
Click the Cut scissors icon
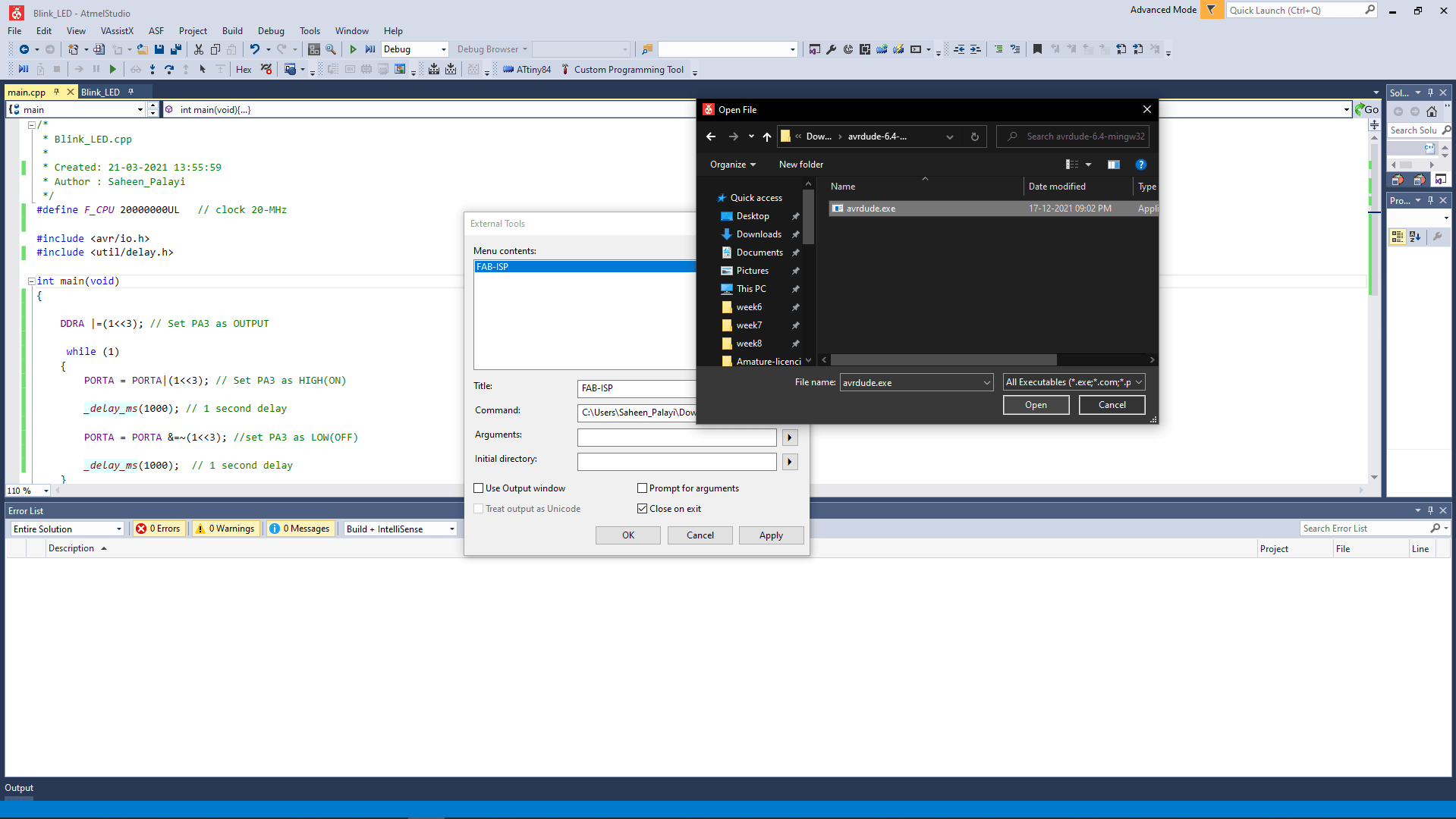199,49
